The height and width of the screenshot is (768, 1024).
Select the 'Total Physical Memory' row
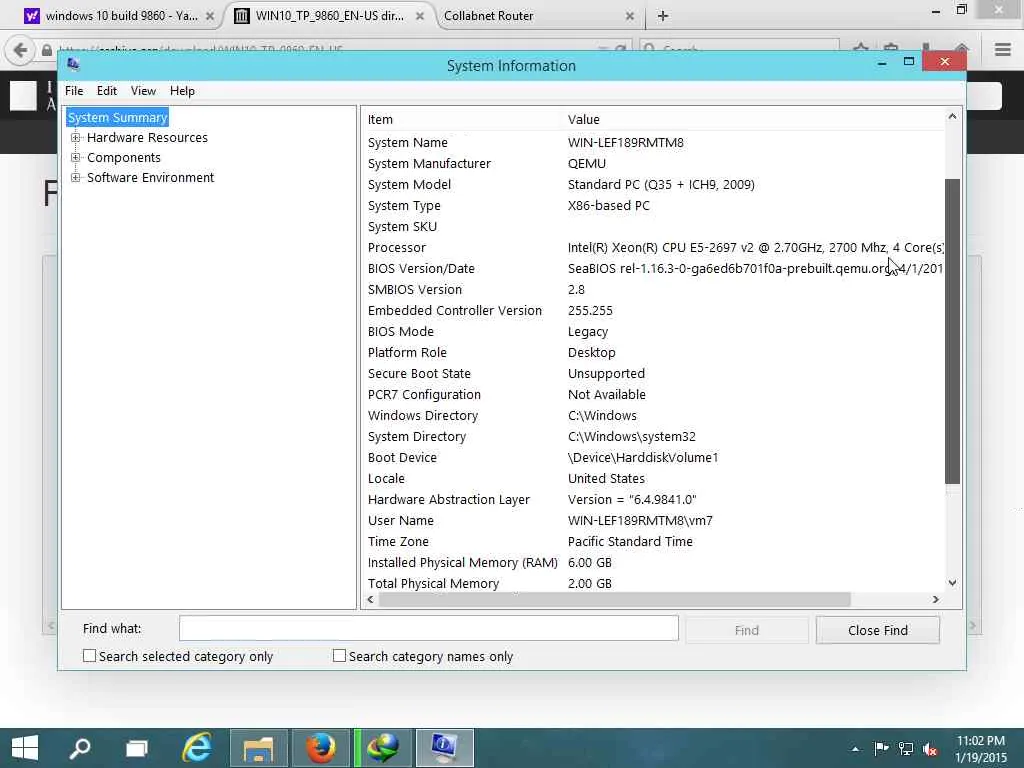652,583
